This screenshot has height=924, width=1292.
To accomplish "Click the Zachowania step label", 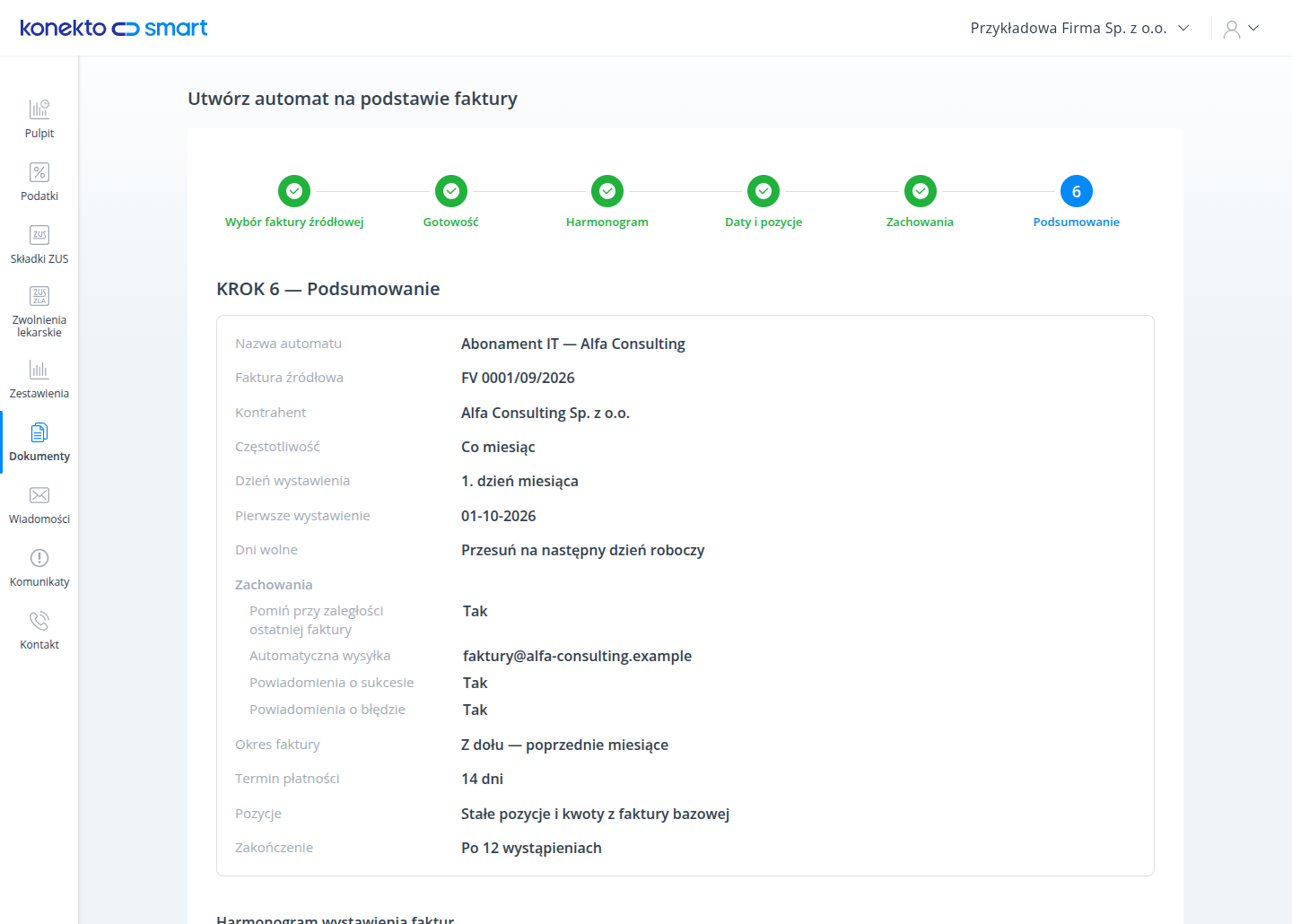I will pyautogui.click(x=920, y=222).
